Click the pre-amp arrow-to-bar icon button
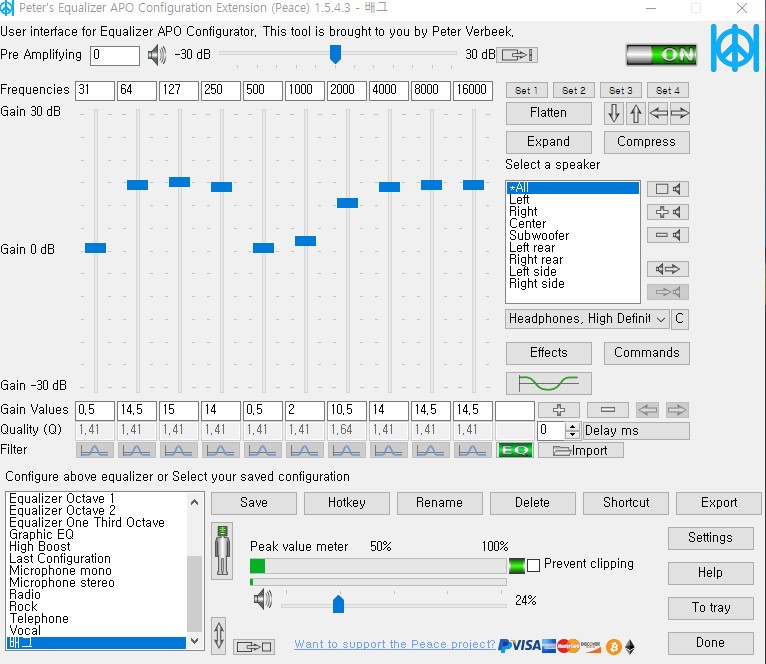Screen dimensions: 766x664 click(x=517, y=55)
